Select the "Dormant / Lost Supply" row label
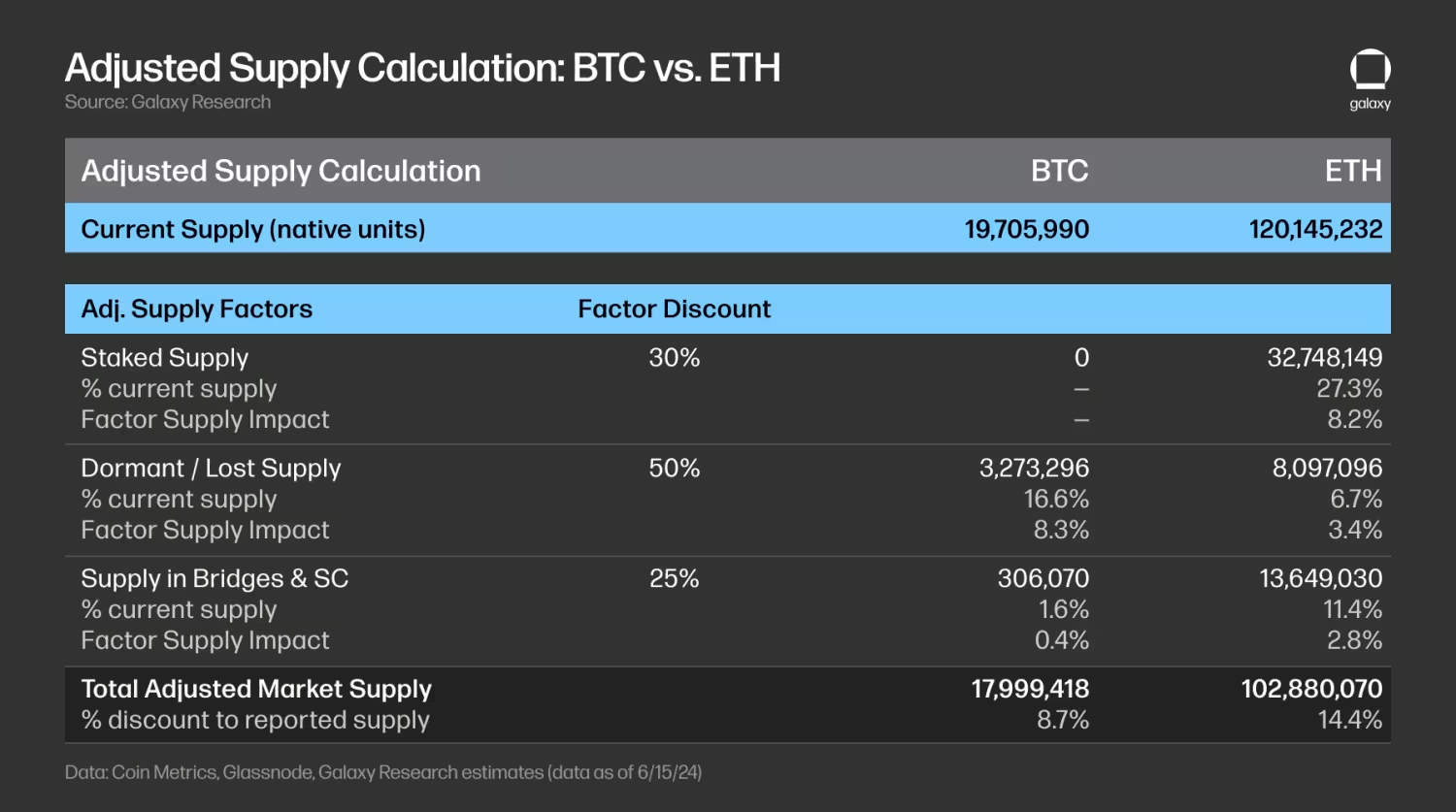1456x812 pixels. tap(211, 468)
